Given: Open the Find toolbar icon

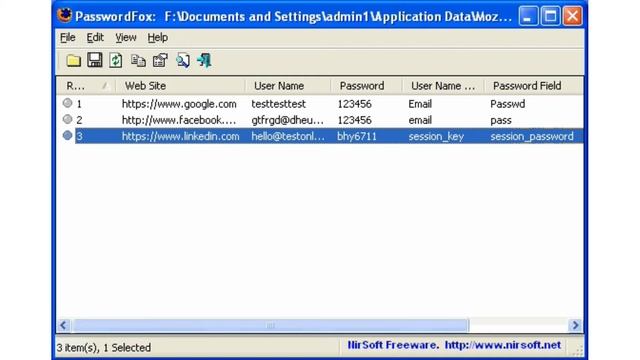Looking at the screenshot, I should (182, 61).
